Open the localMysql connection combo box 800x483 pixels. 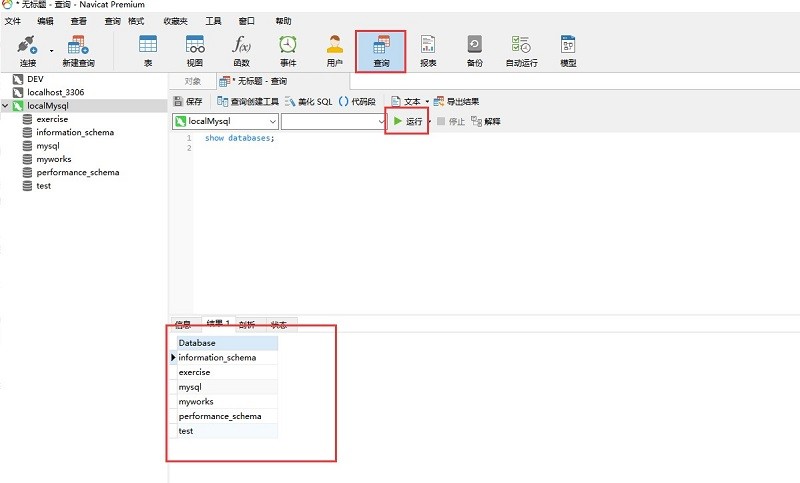(225, 121)
